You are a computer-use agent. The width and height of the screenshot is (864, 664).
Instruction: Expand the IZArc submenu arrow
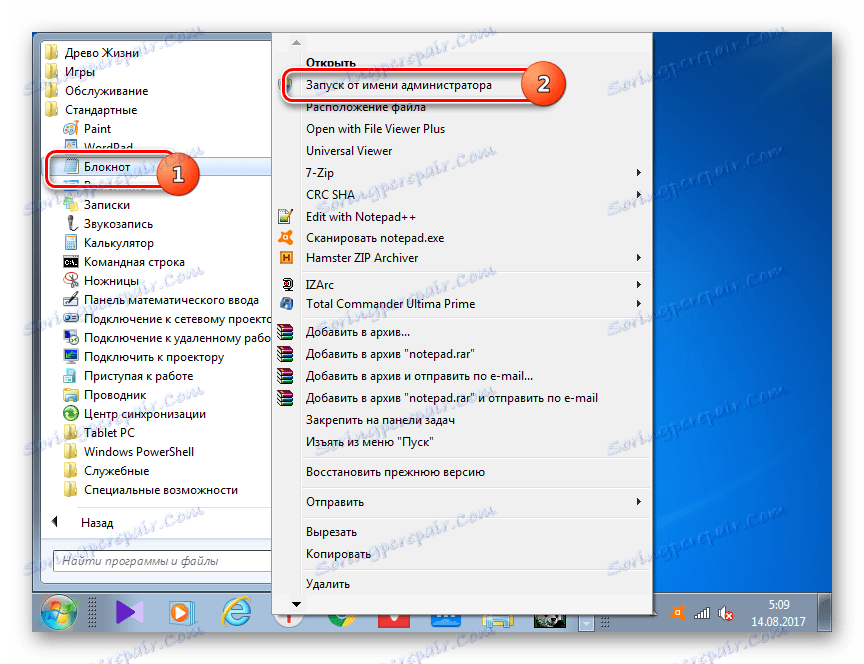639,285
